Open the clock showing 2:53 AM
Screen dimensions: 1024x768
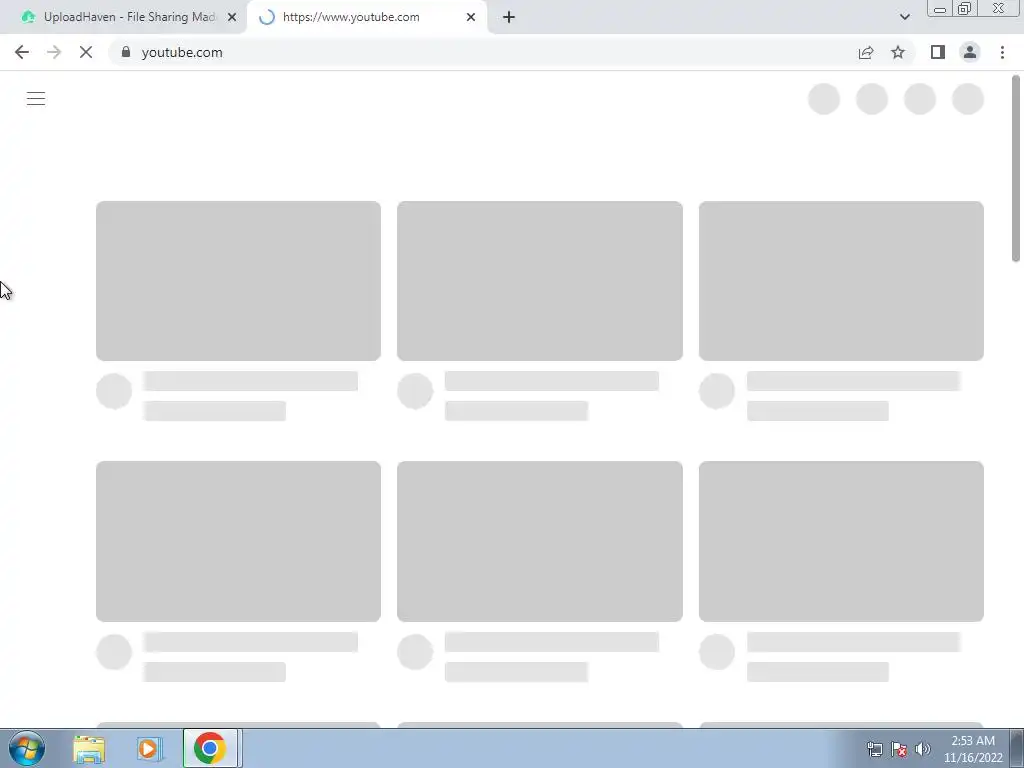click(x=973, y=749)
